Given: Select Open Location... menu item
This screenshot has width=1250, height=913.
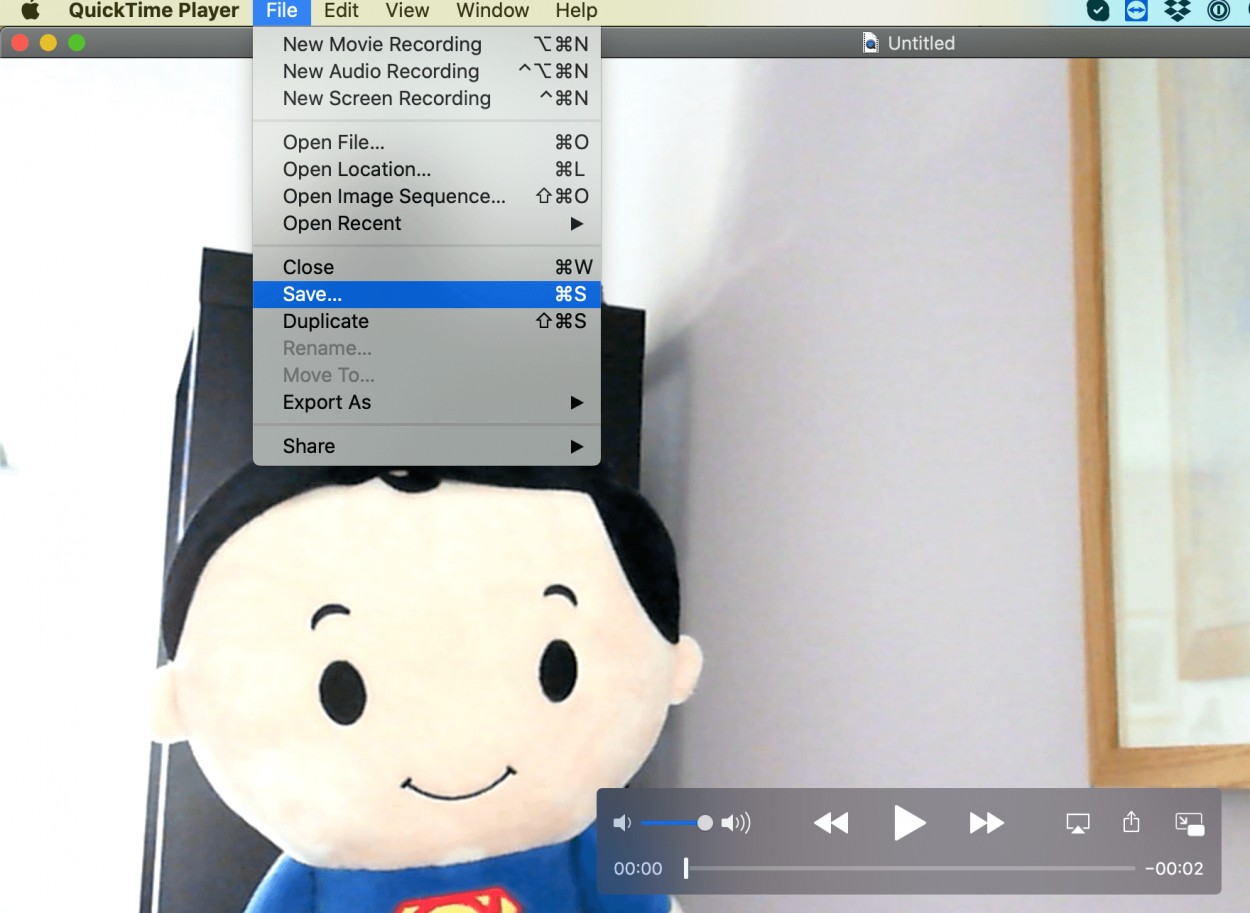Looking at the screenshot, I should coord(427,169).
